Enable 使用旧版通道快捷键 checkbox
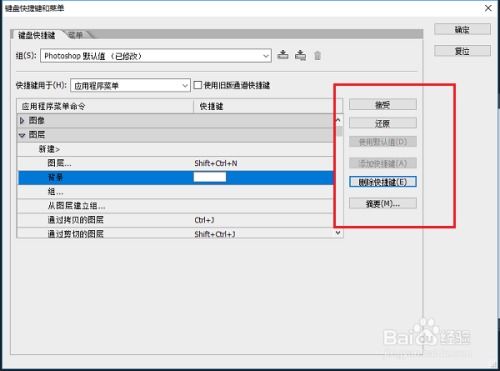The image size is (500, 371). [x=198, y=85]
